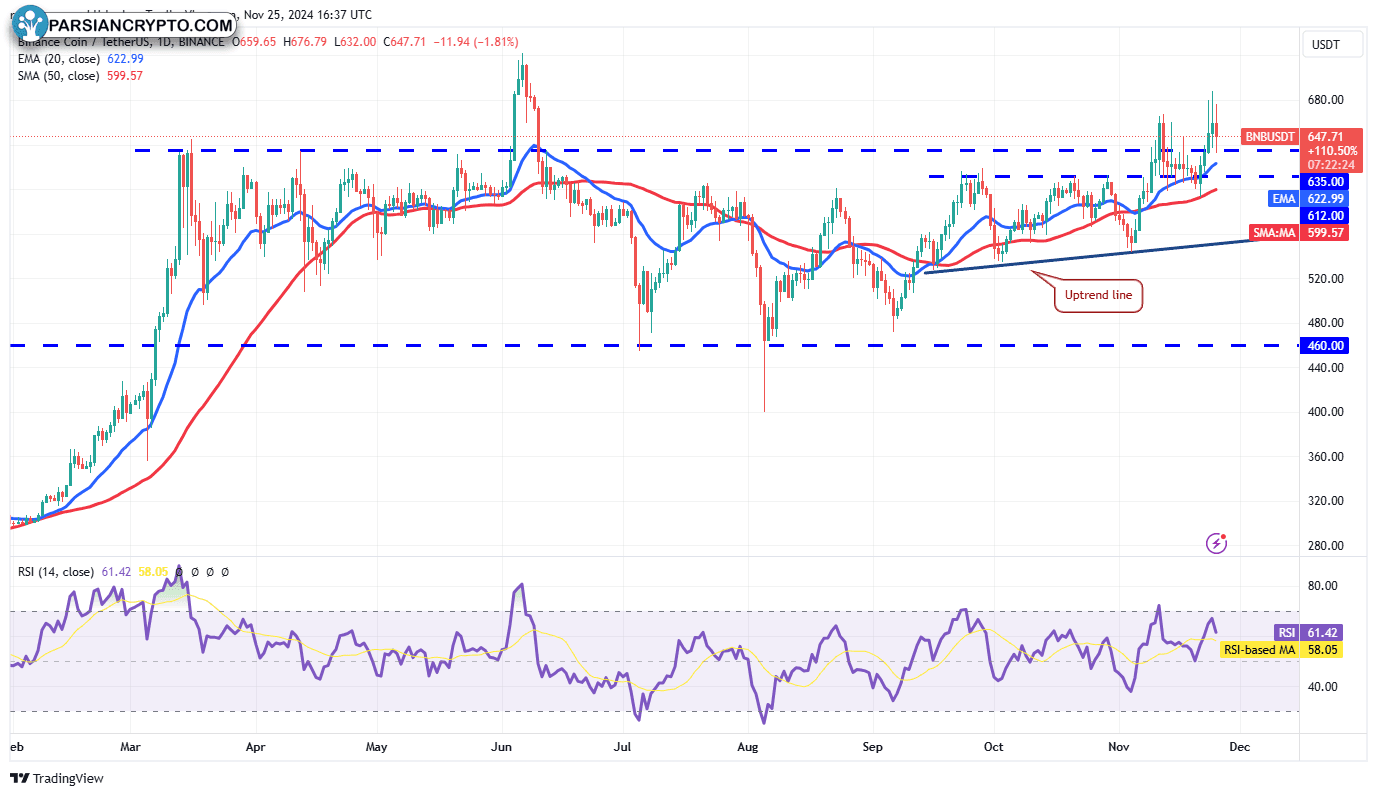Click the red SMA:MA axis tag
The height and width of the screenshot is (796, 1377).
click(1275, 232)
